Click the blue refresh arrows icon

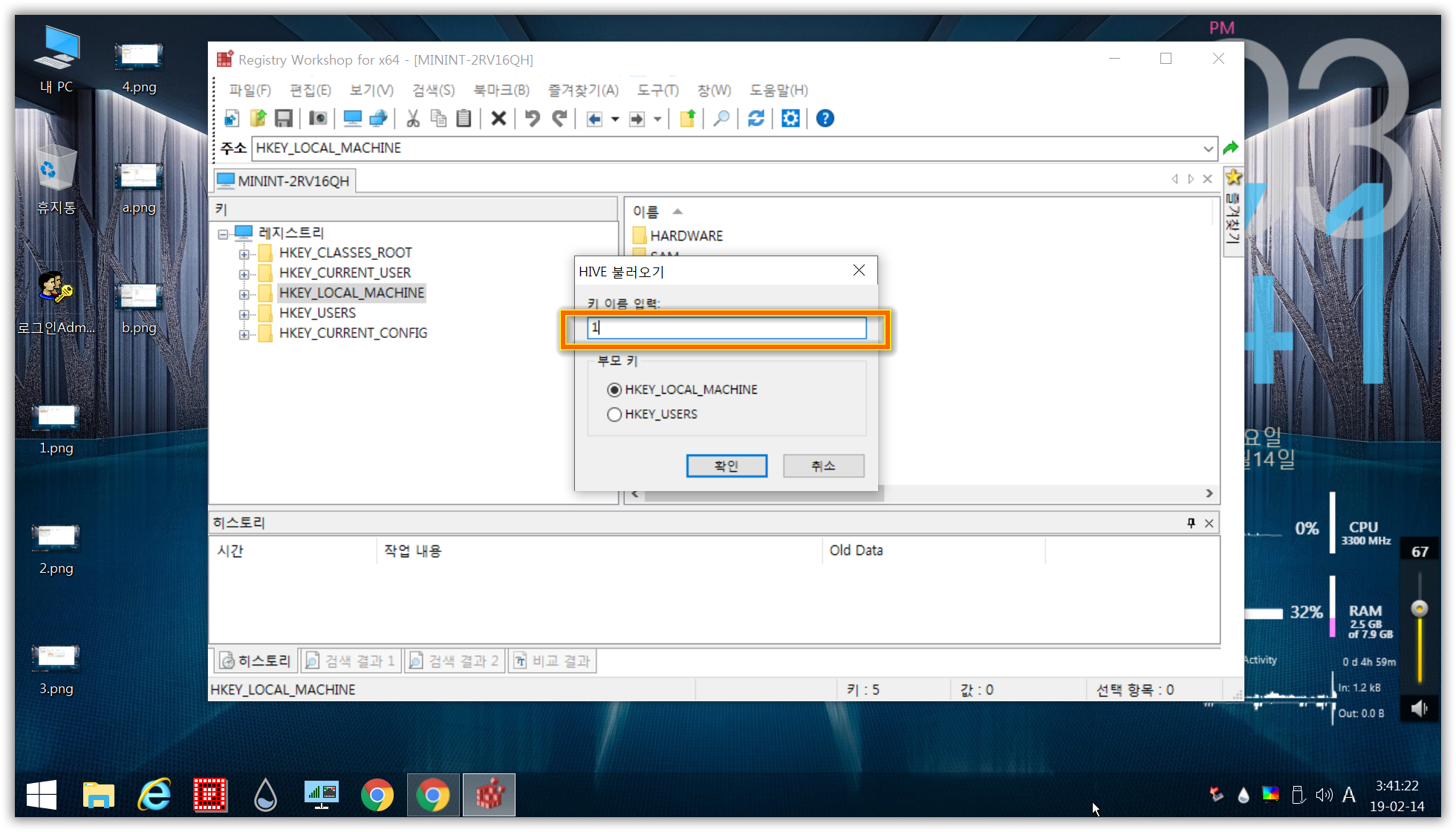pos(756,119)
